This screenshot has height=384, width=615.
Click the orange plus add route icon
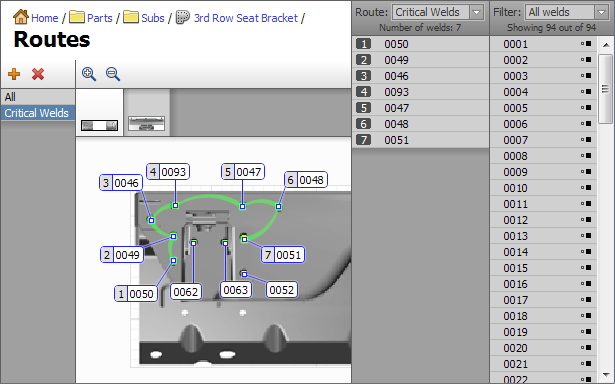(x=14, y=74)
